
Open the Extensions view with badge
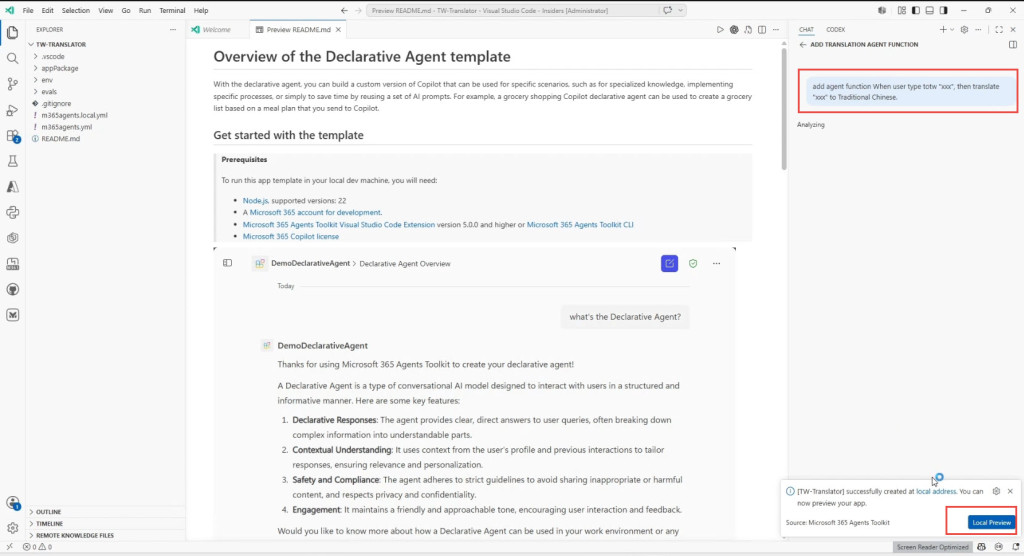coord(12,135)
